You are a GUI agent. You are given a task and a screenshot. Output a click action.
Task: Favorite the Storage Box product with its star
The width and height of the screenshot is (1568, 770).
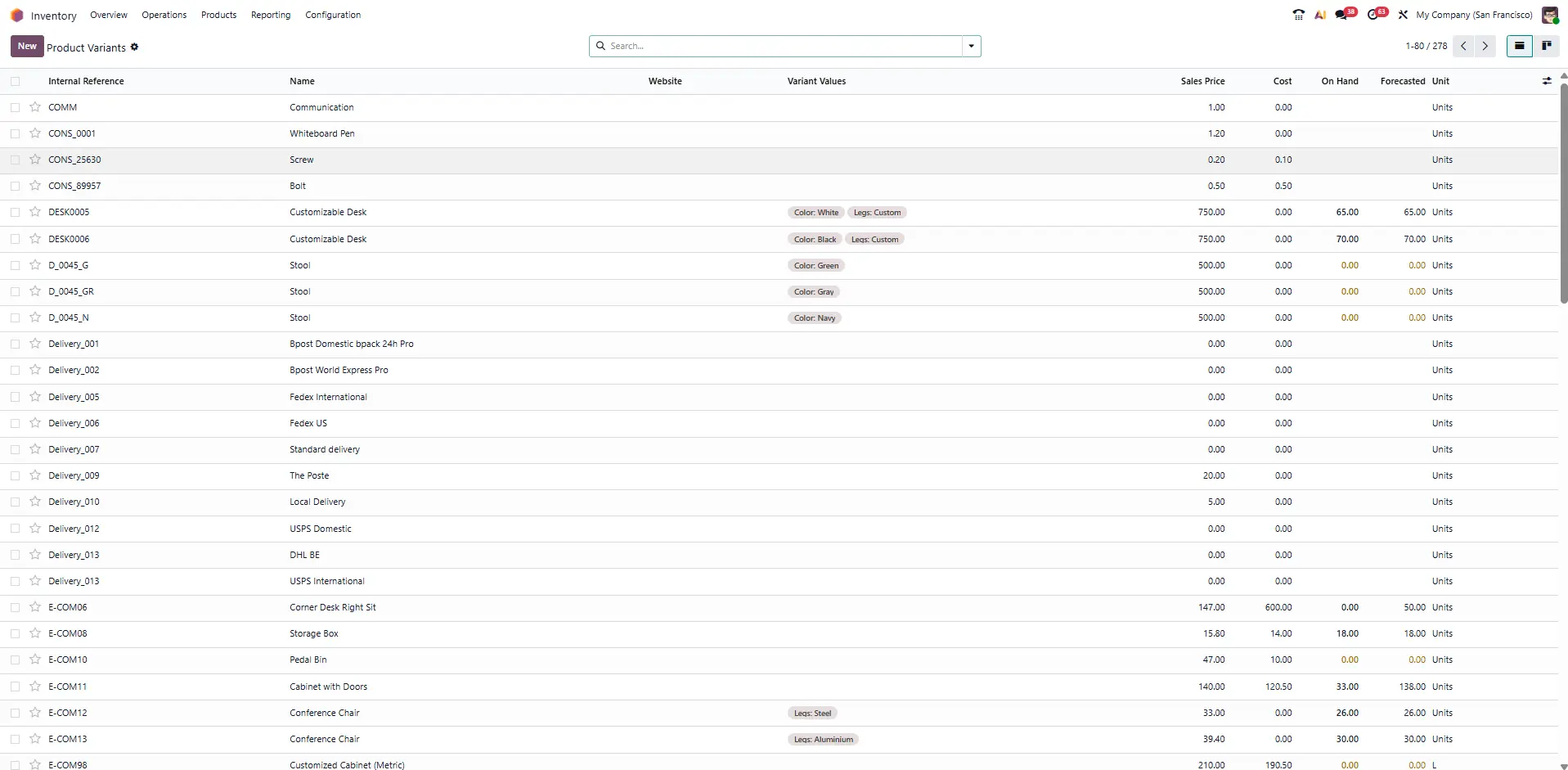(34, 633)
